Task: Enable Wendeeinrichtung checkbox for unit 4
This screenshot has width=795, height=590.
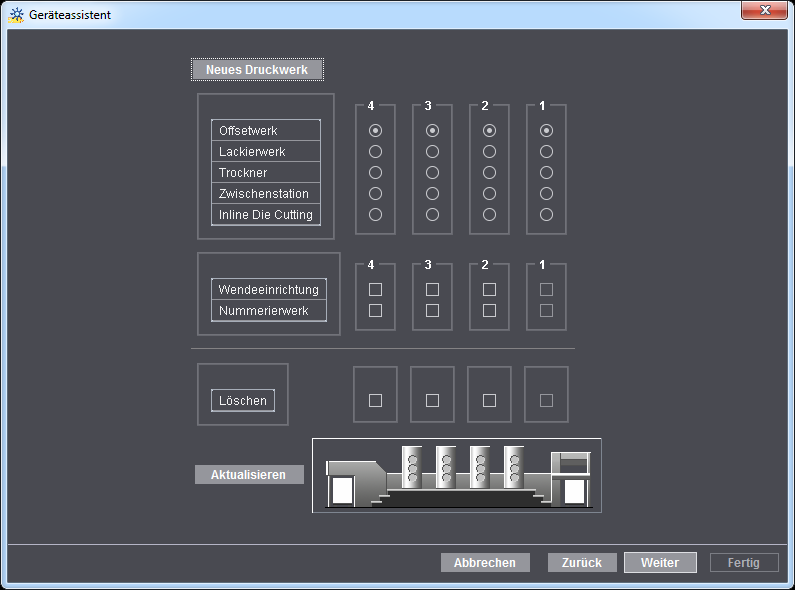Action: tap(376, 290)
